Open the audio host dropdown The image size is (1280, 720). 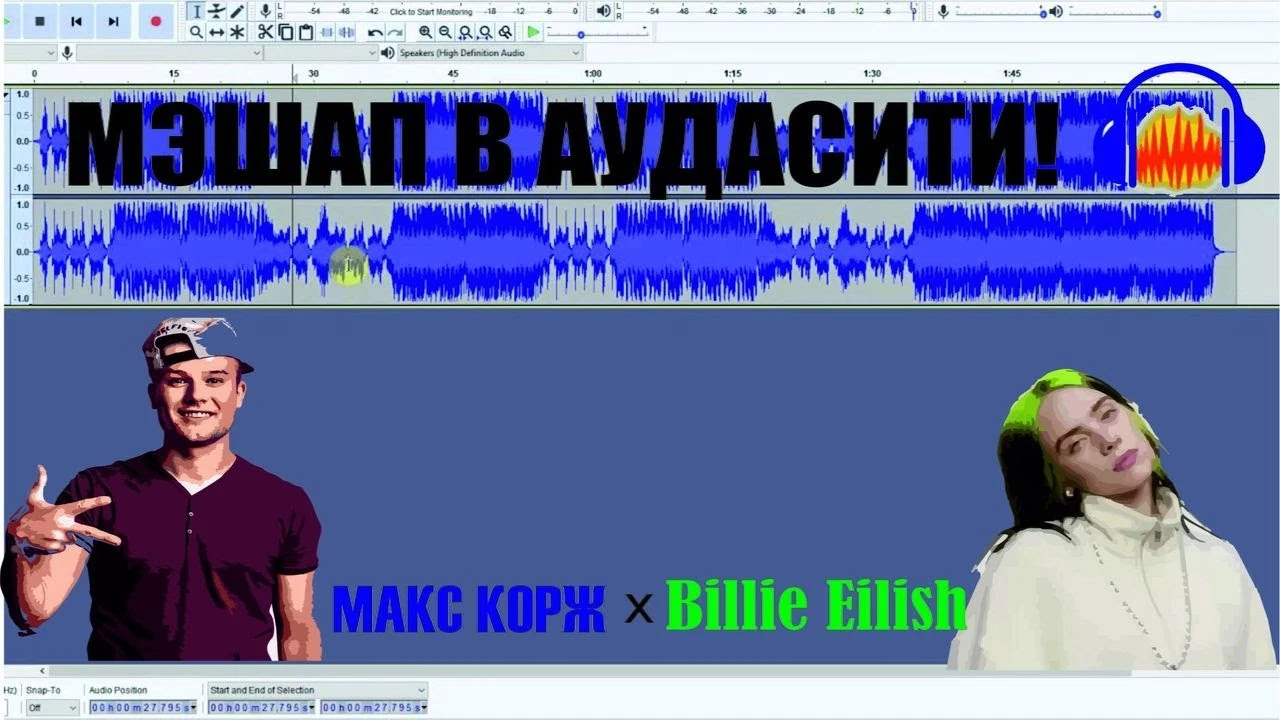pyautogui.click(x=30, y=53)
